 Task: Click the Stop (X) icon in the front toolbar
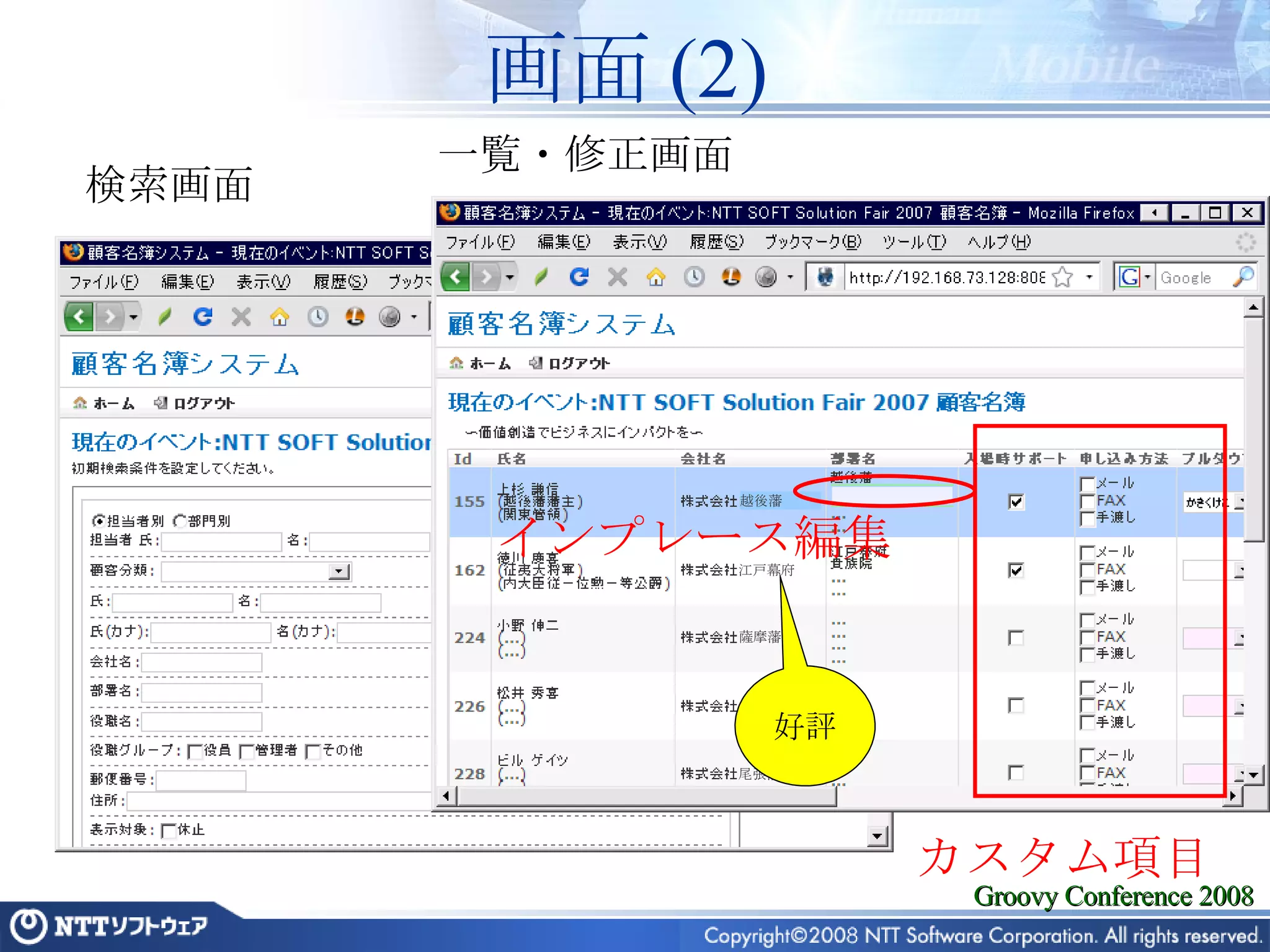(x=617, y=277)
